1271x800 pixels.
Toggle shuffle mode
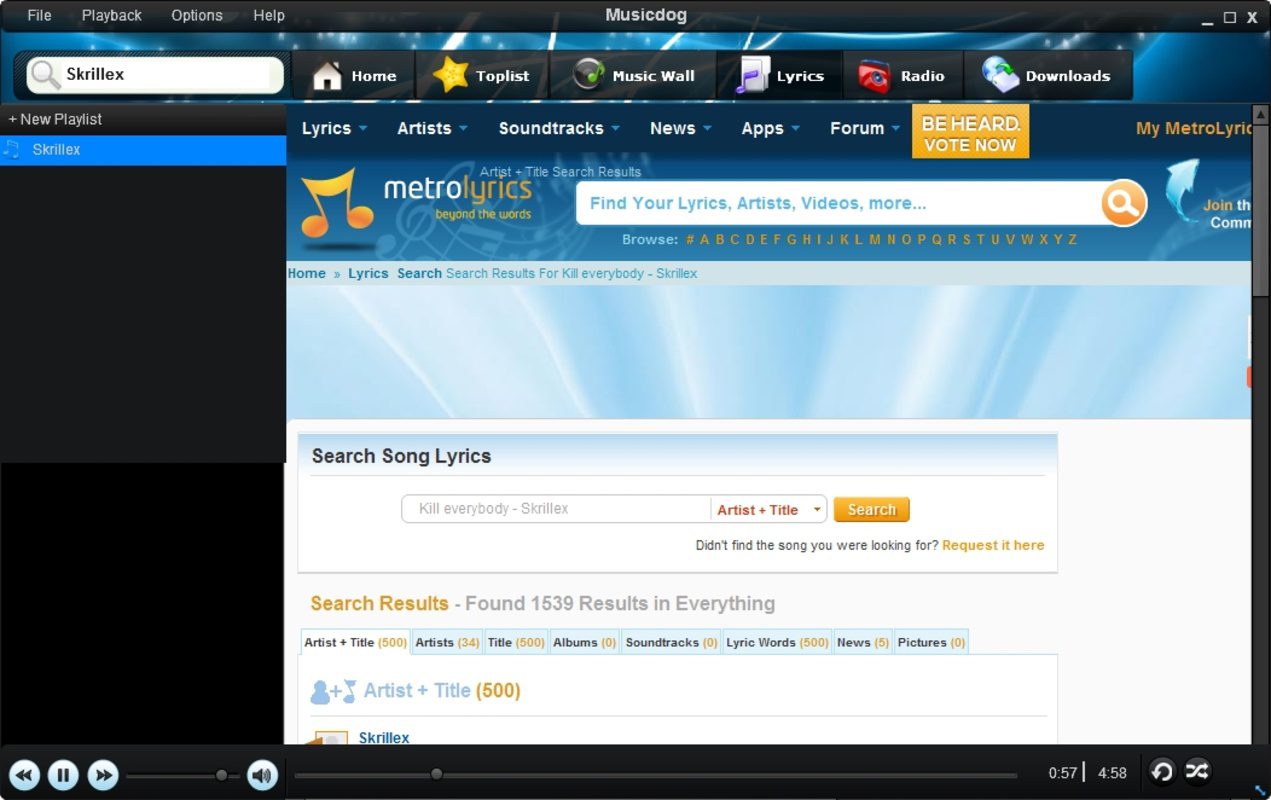pyautogui.click(x=1197, y=770)
